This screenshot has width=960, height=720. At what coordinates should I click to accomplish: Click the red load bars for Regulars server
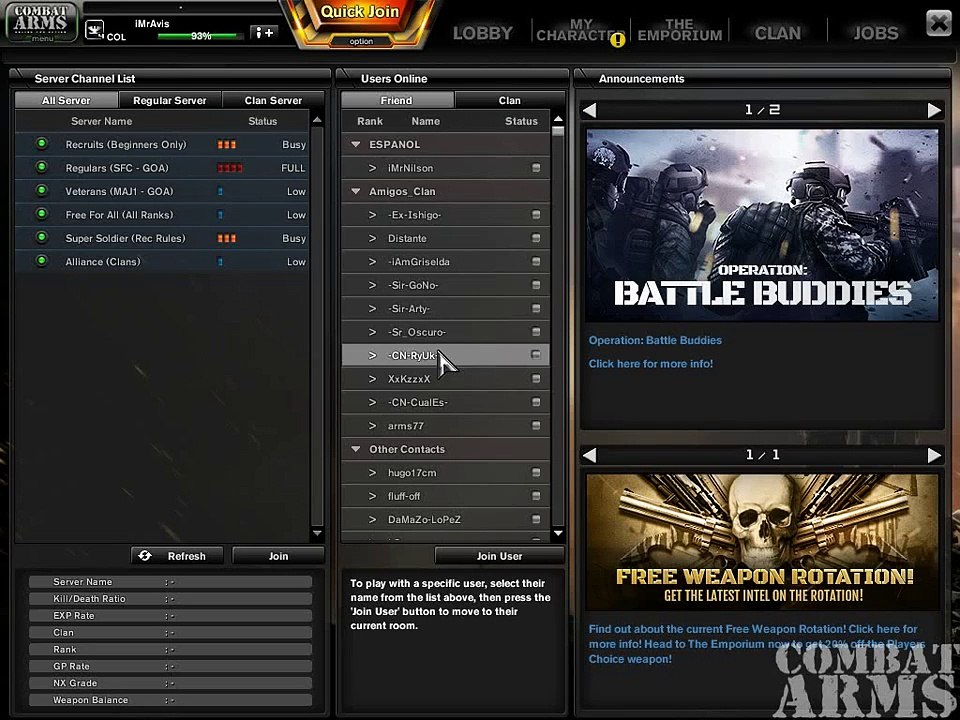coord(230,168)
